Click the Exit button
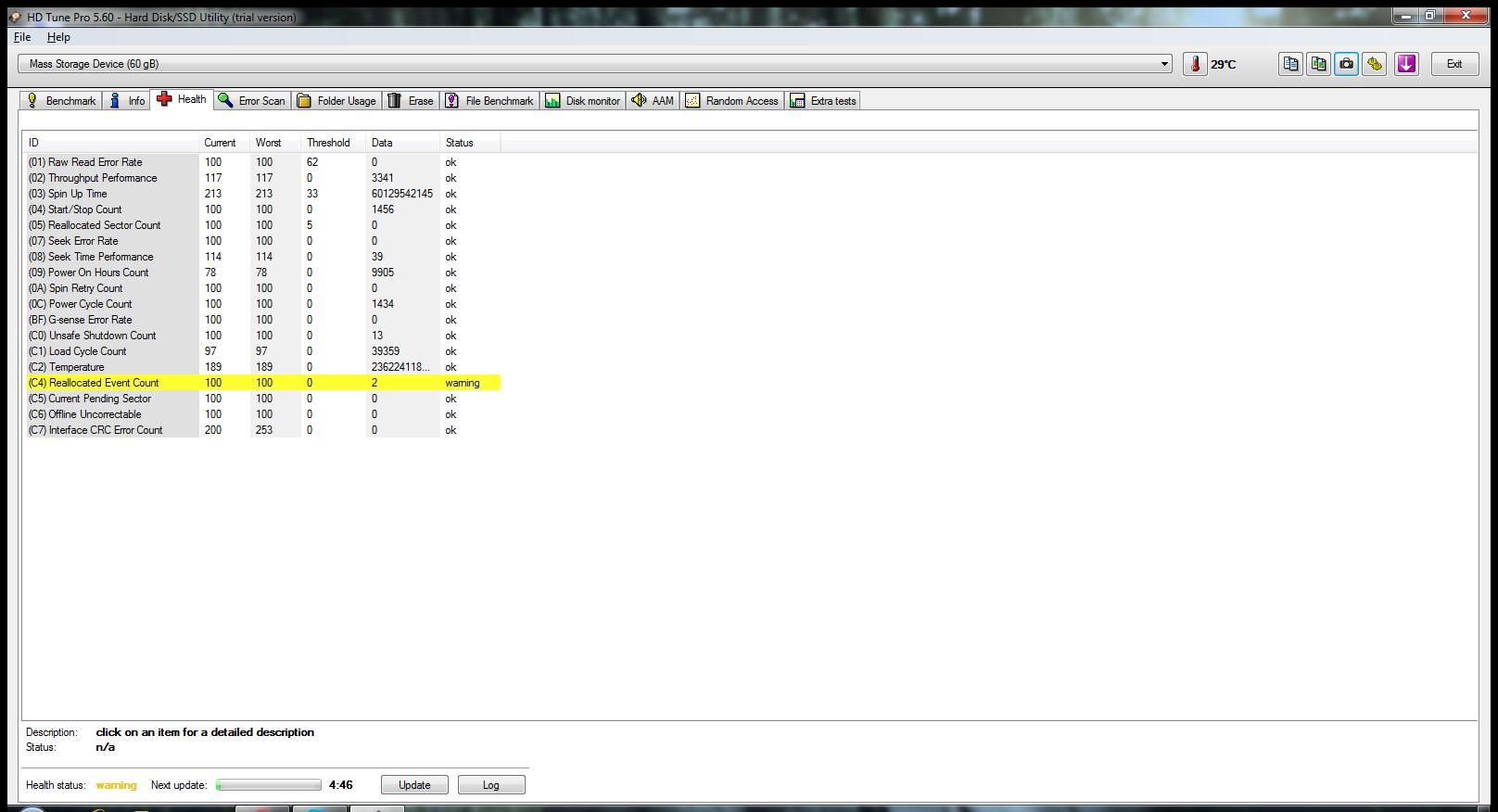The image size is (1498, 812). coord(1454,64)
